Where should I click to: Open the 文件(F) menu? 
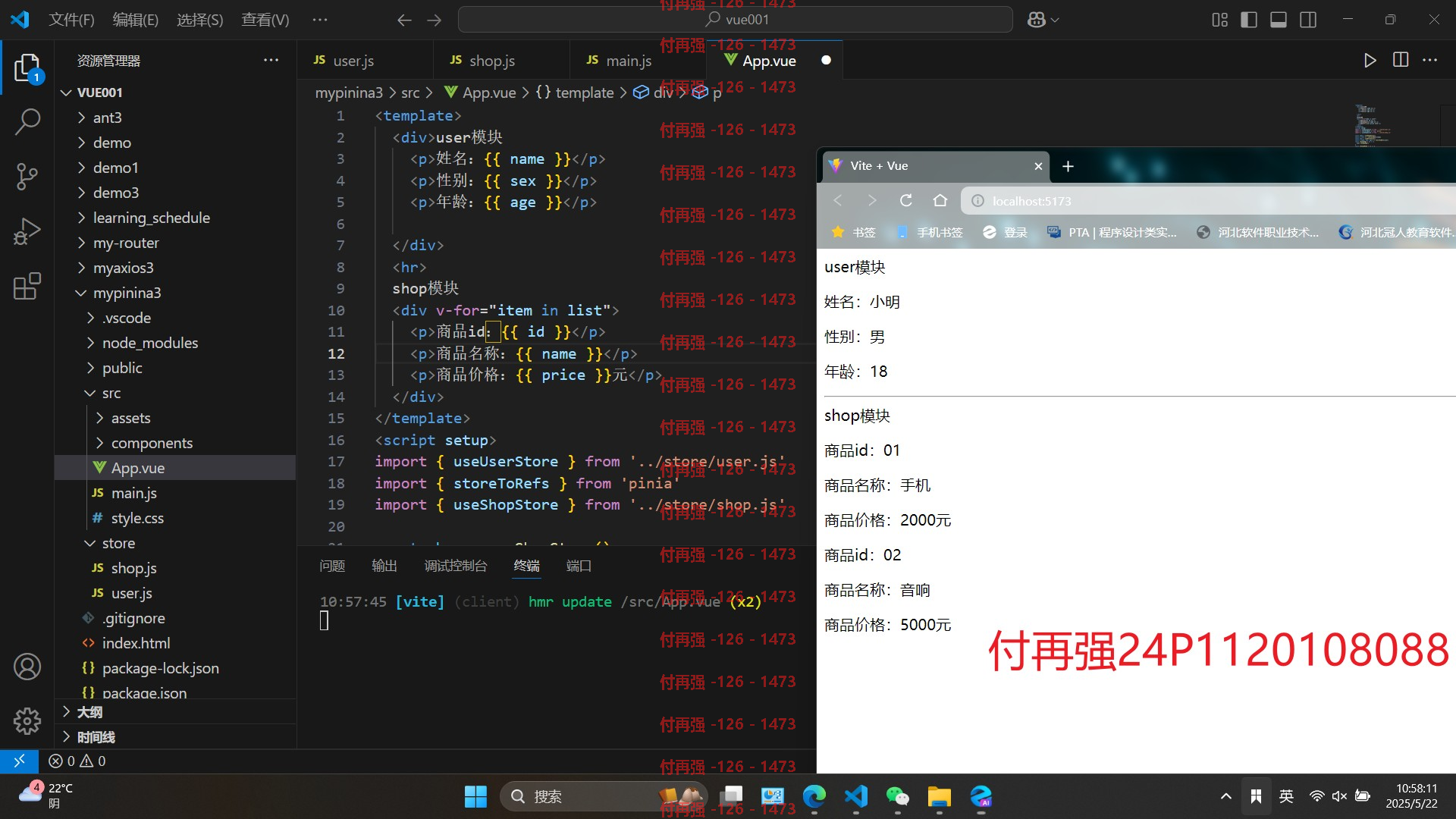click(71, 20)
